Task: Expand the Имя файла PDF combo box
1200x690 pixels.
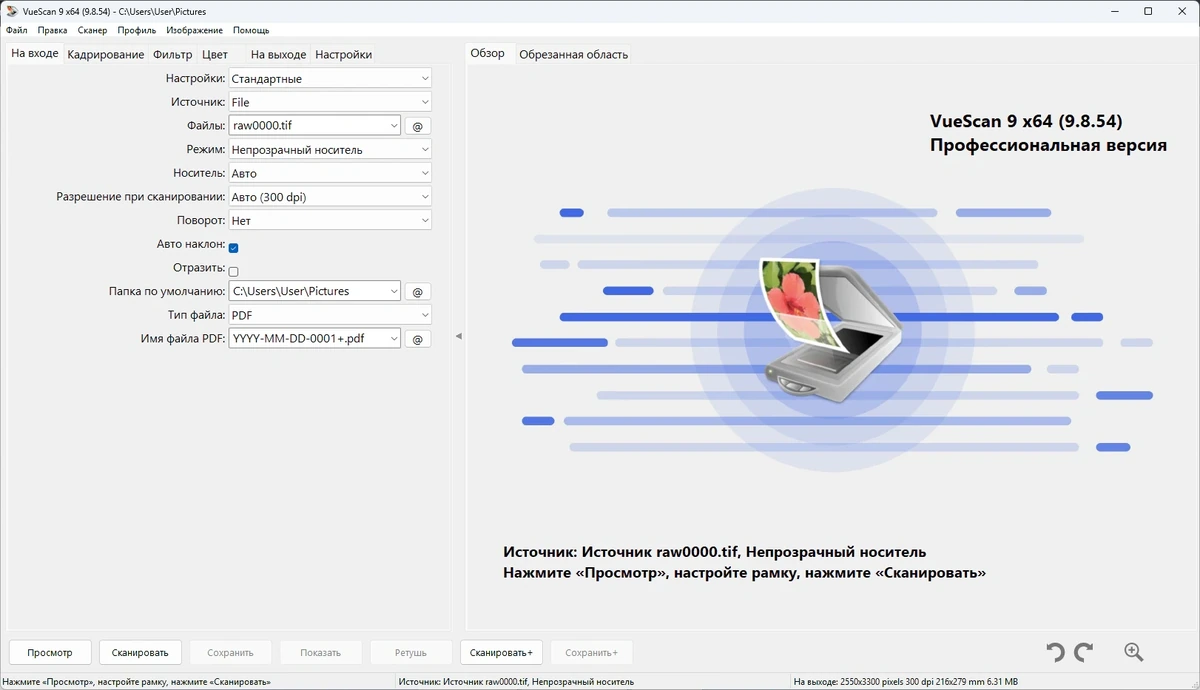Action: (x=394, y=338)
